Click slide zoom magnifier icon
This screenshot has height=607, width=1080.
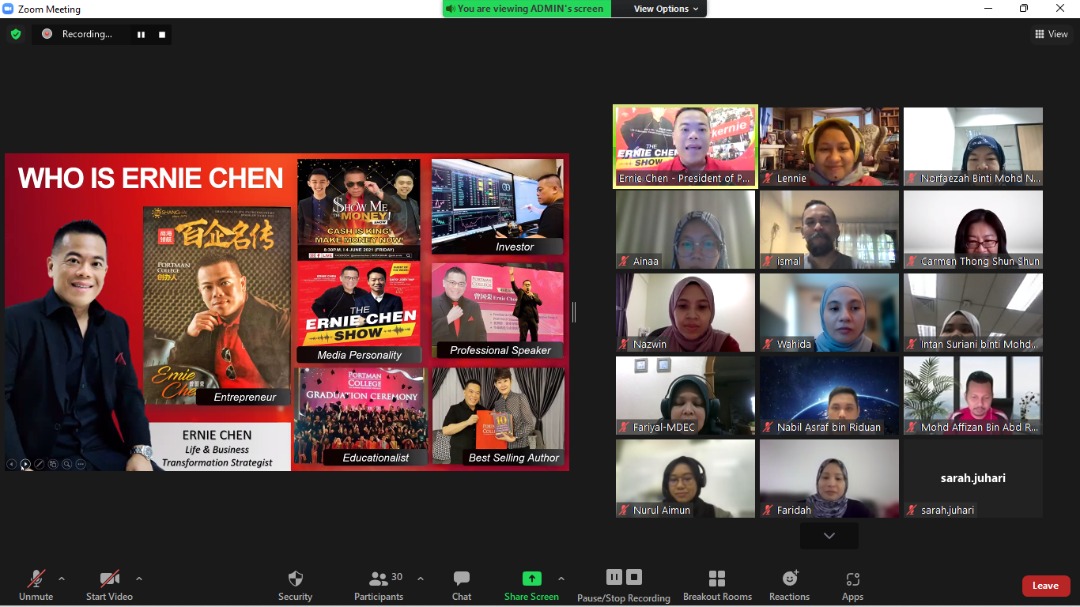[67, 464]
